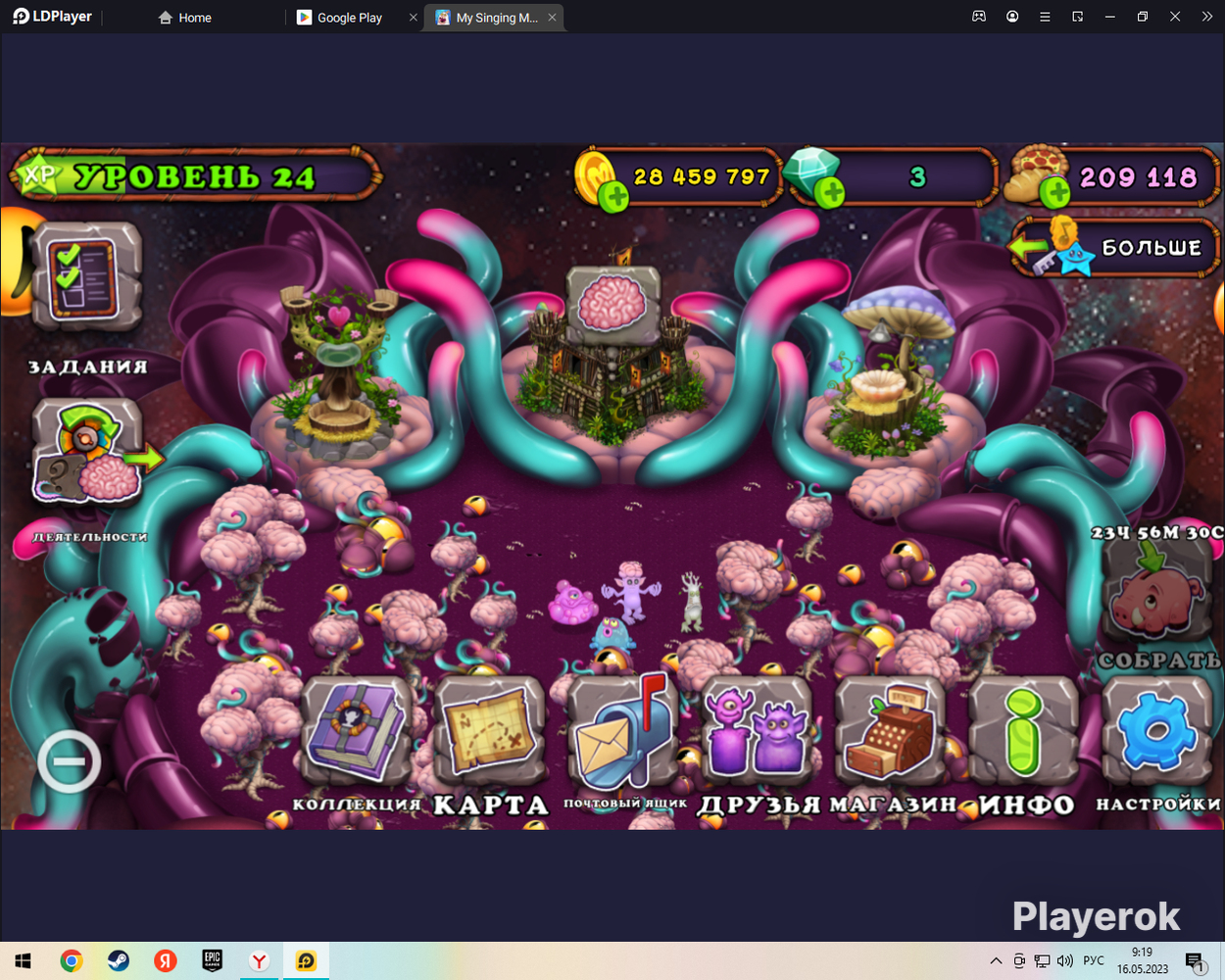Open the Коллекция book icon
1225x980 pixels.
(x=357, y=731)
